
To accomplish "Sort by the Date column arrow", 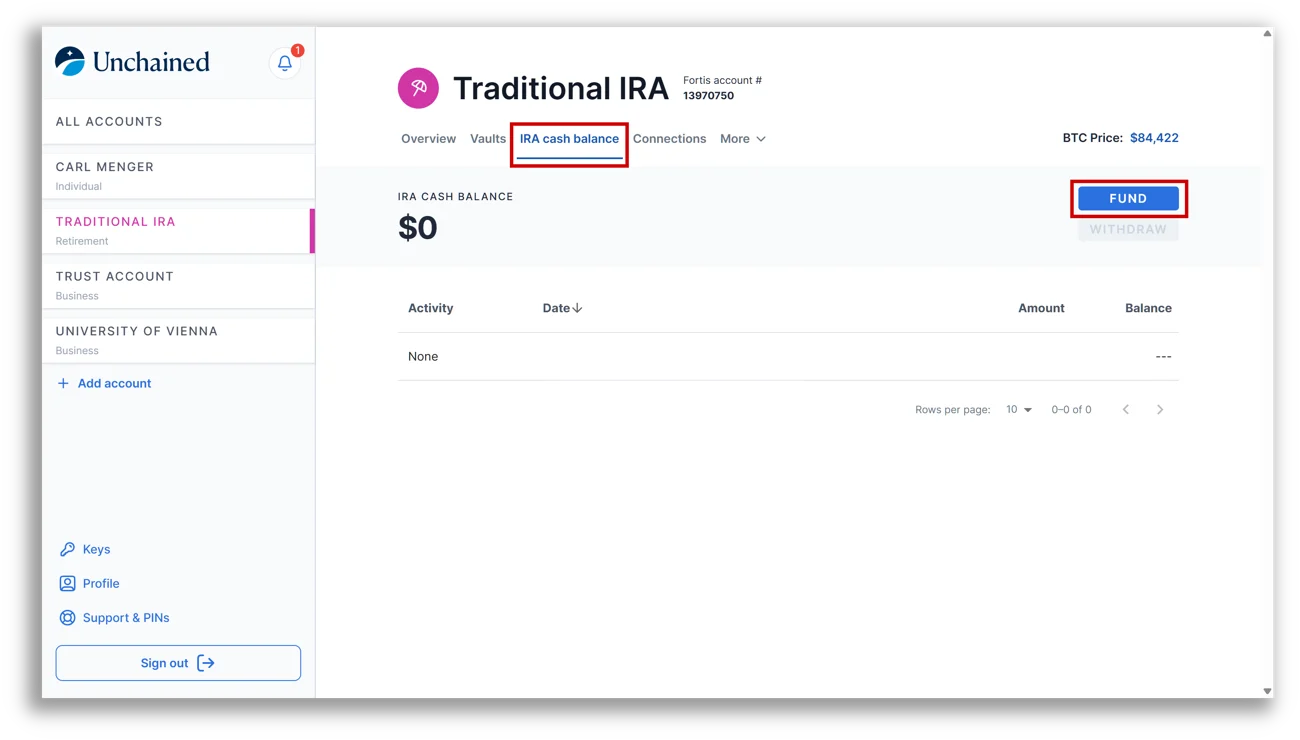I will click(x=577, y=308).
